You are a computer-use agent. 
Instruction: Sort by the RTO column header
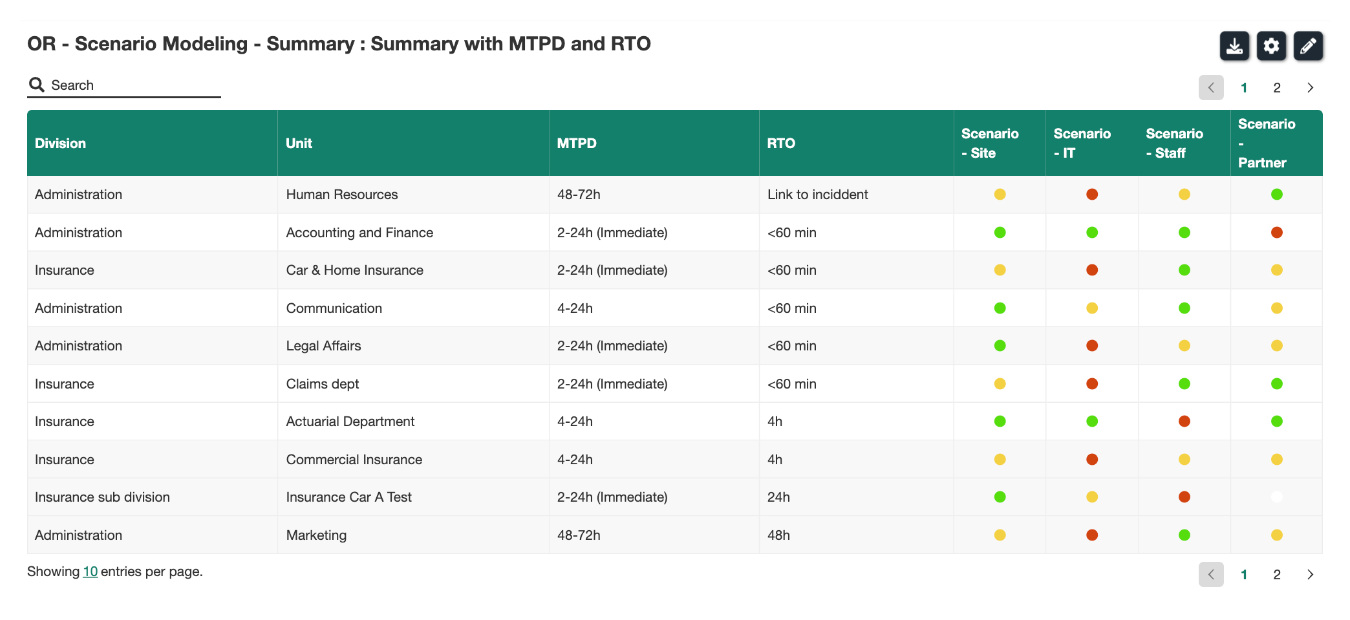pos(856,143)
